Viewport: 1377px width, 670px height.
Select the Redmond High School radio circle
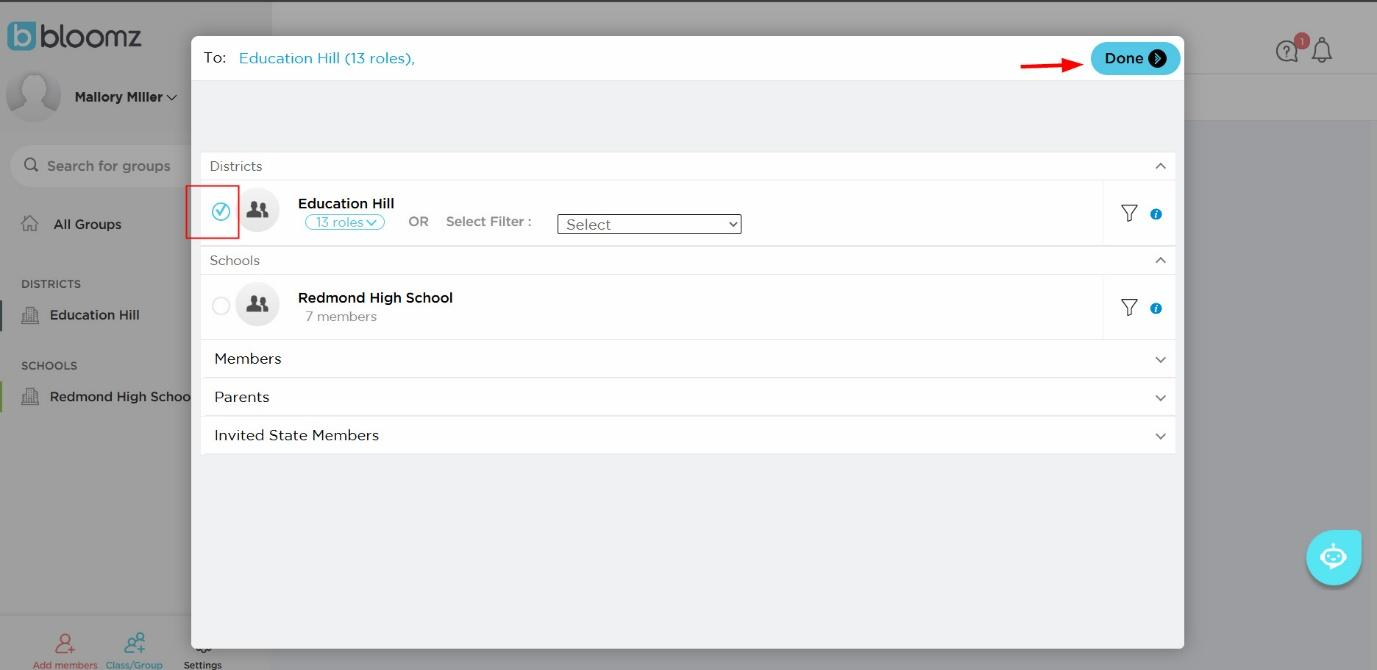coord(221,306)
